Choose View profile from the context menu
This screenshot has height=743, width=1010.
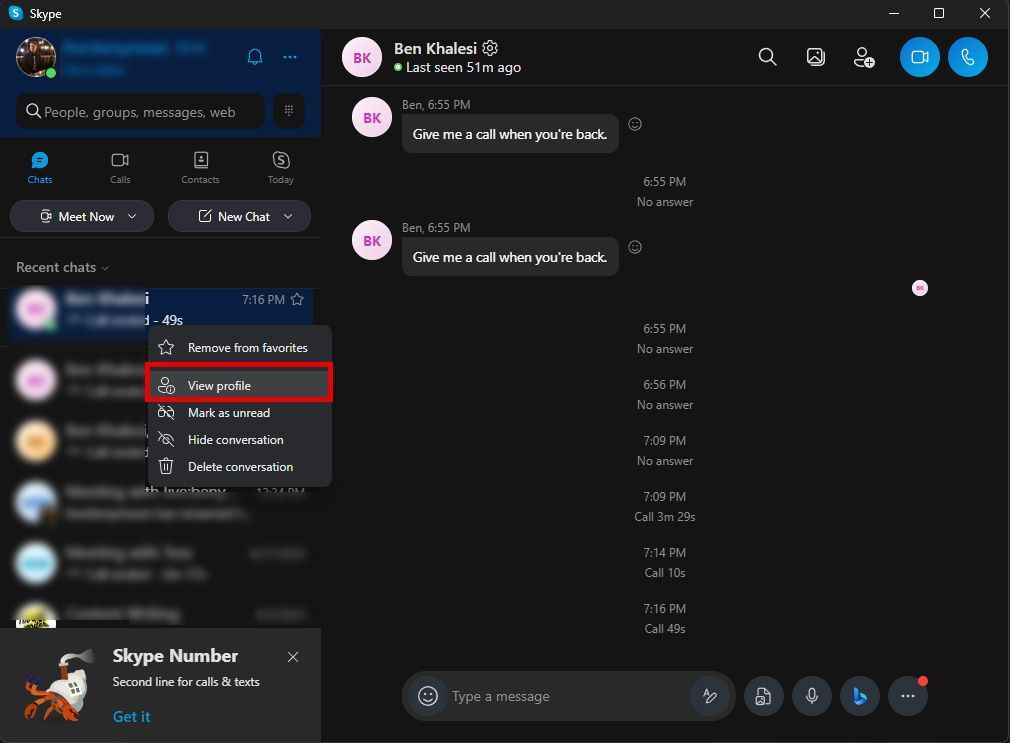click(240, 385)
